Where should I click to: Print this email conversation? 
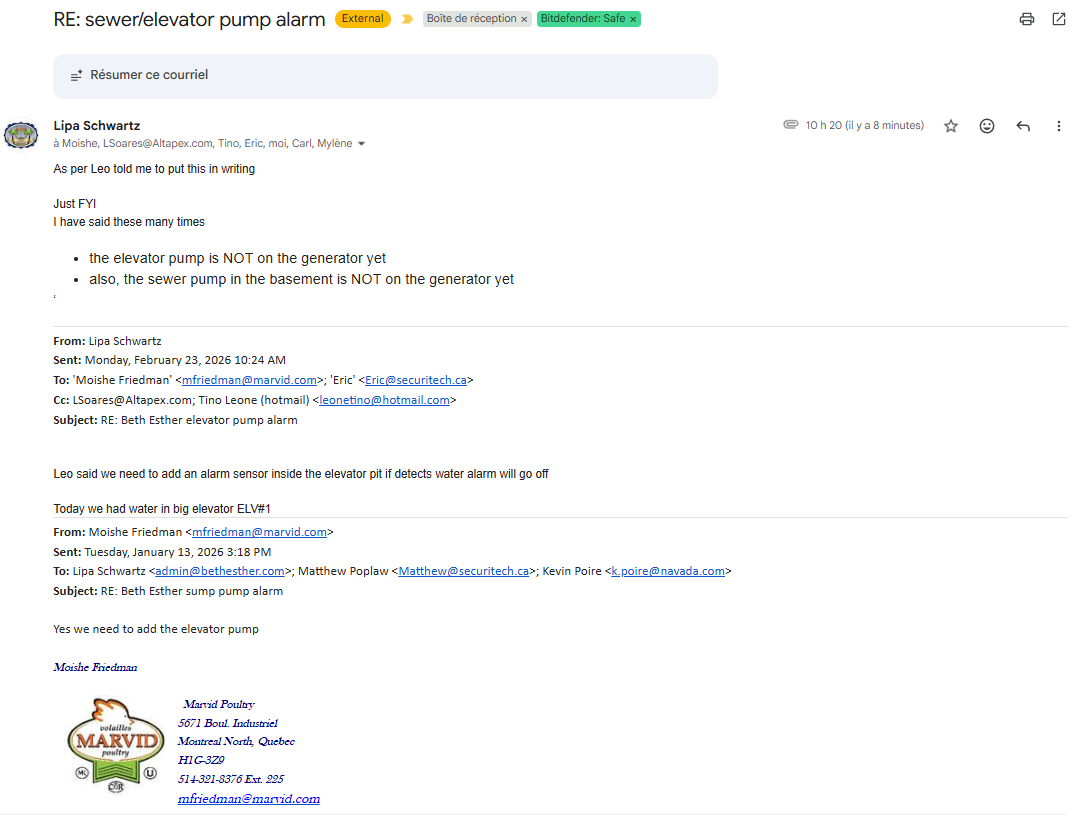pyautogui.click(x=1026, y=19)
